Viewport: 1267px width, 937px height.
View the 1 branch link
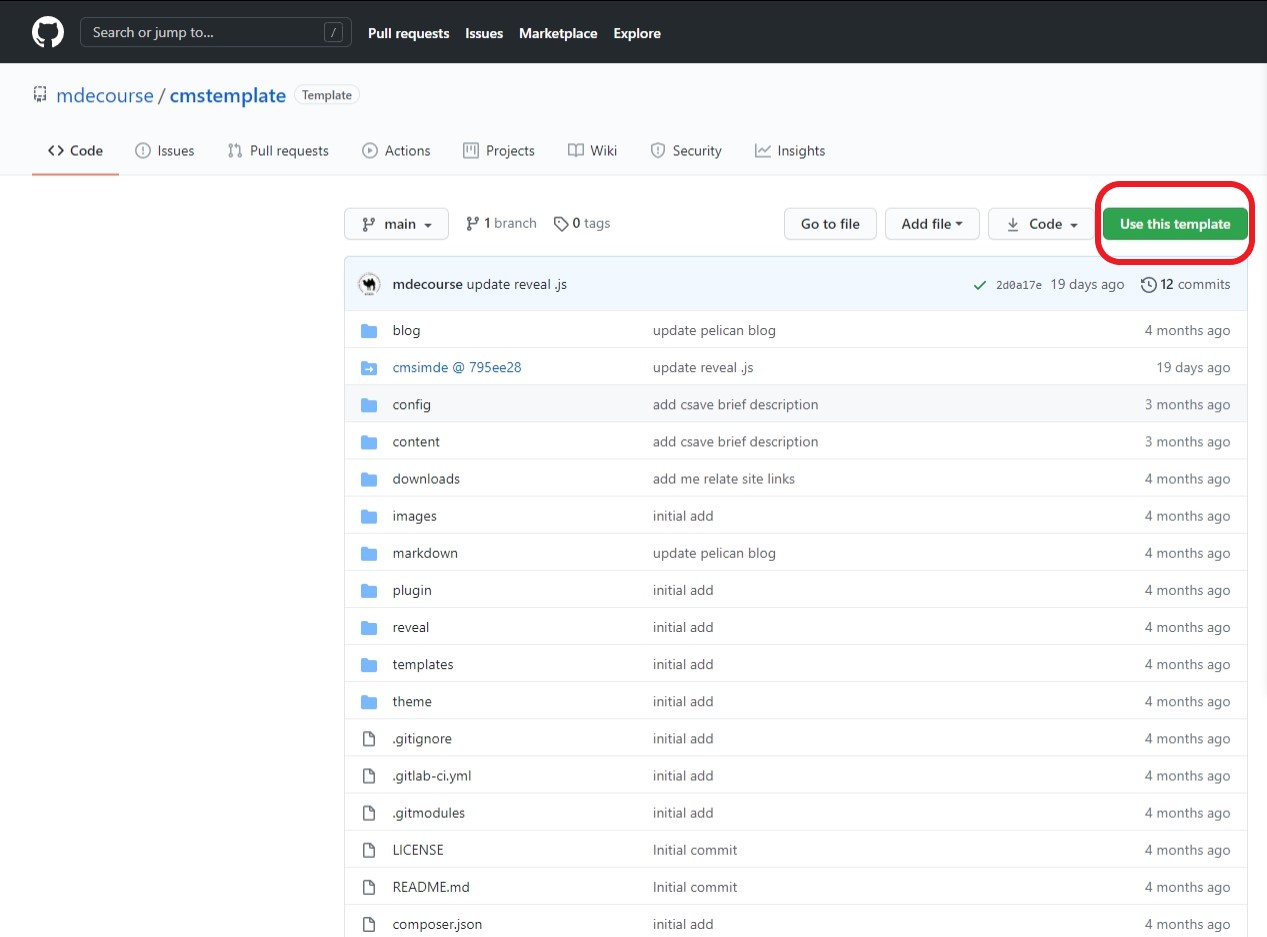[501, 223]
